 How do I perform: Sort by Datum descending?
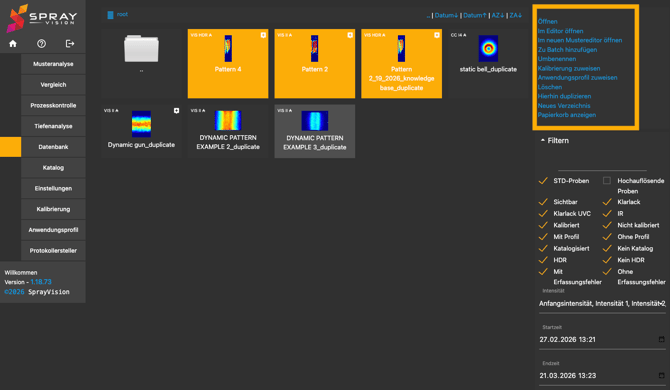pyautogui.click(x=446, y=15)
